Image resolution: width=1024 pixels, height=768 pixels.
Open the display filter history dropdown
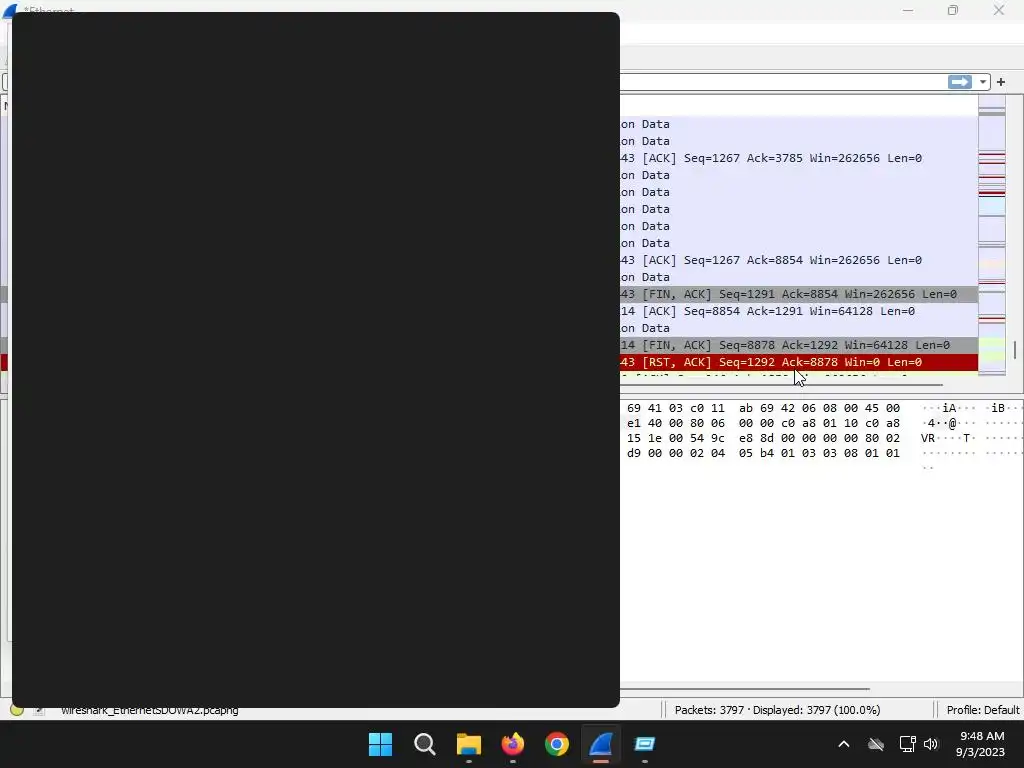click(983, 82)
